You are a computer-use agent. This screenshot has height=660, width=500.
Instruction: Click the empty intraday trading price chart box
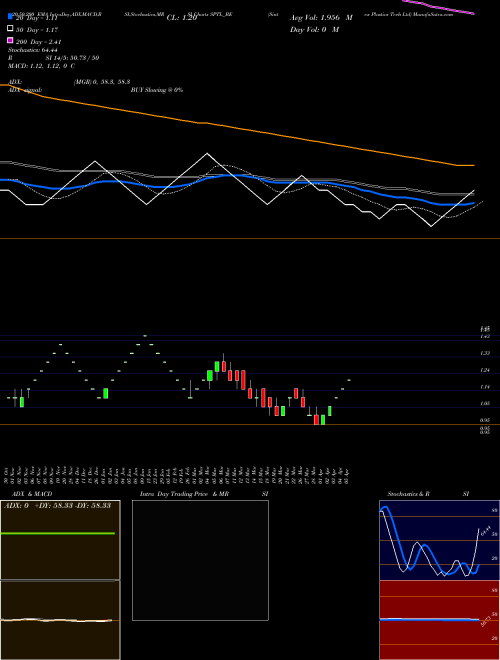point(200,560)
